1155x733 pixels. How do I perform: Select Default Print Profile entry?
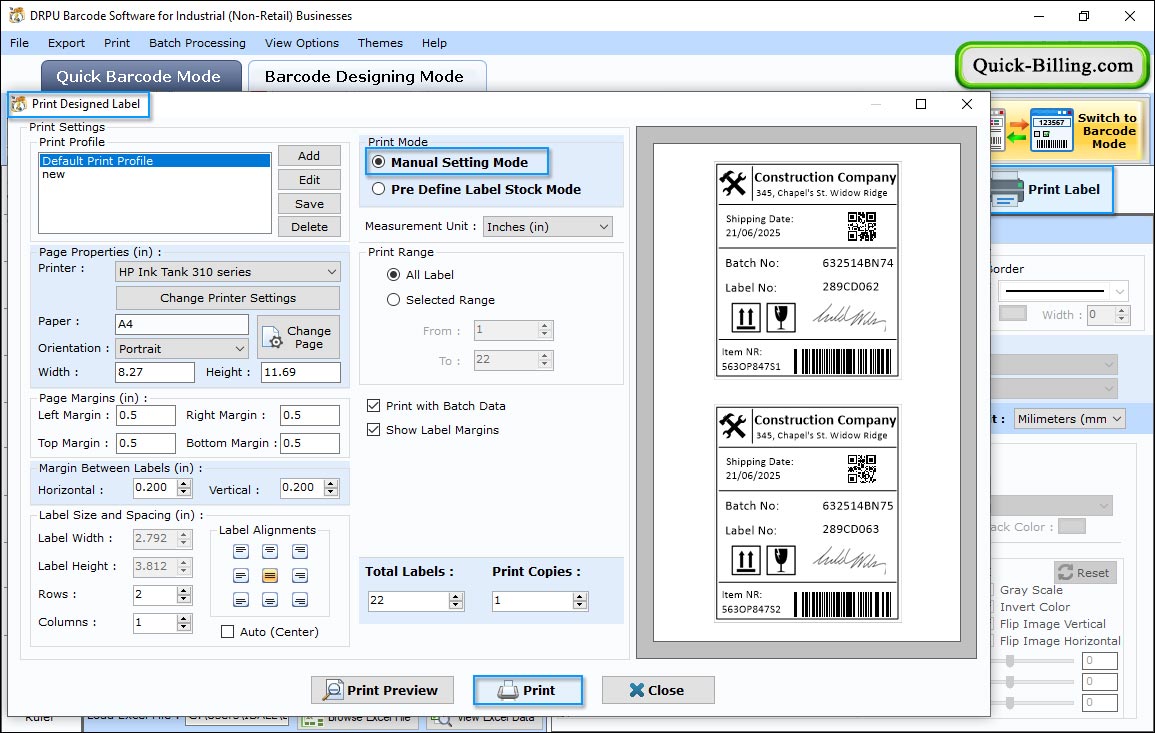155,161
